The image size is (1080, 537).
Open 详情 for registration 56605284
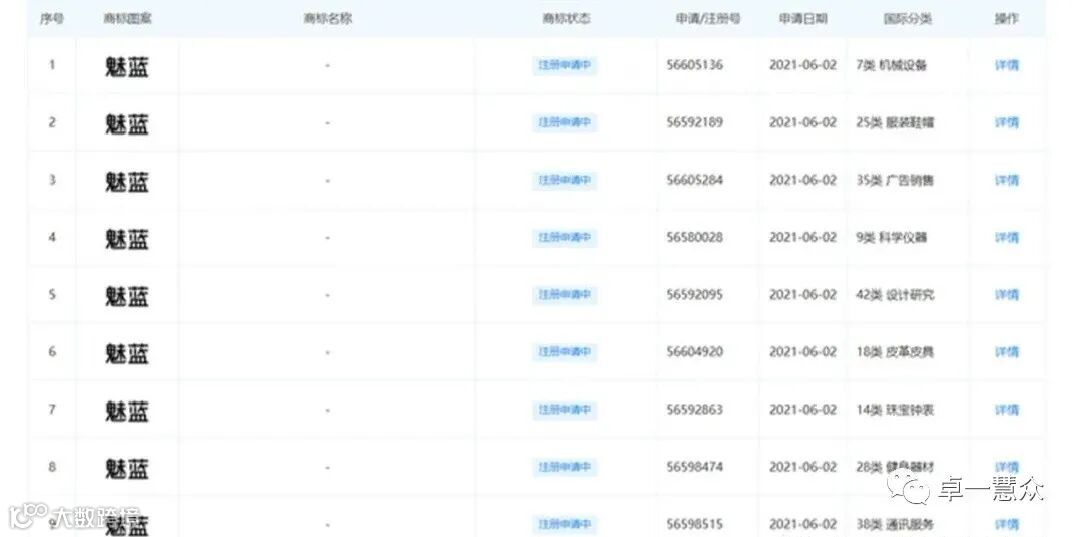click(x=1006, y=180)
